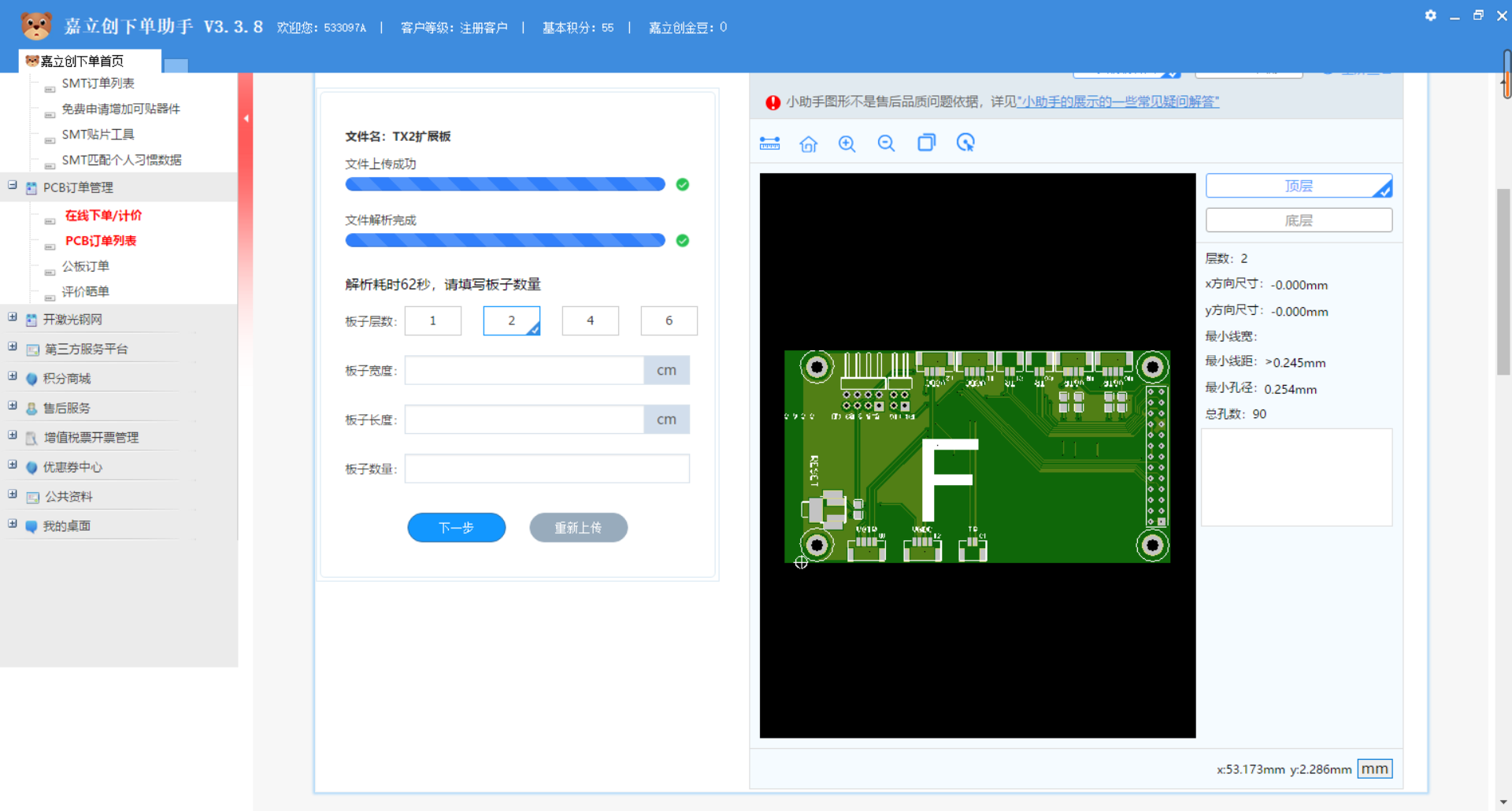1512x811 pixels.
Task: Select 1 layer board option
Action: click(432, 320)
